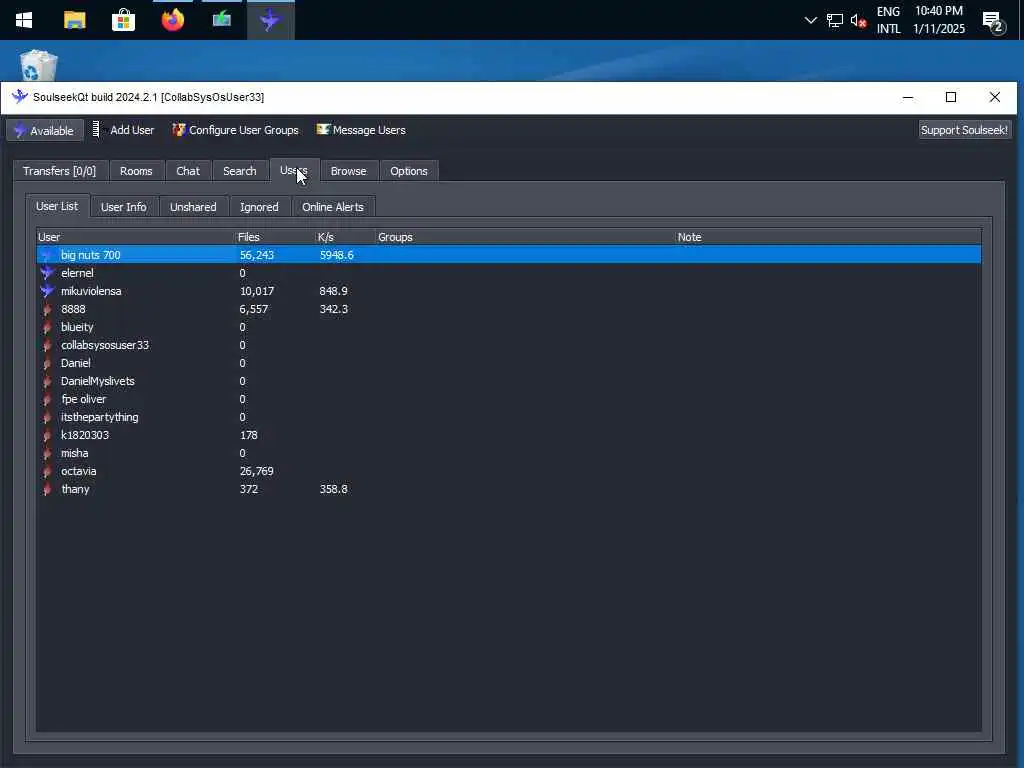This screenshot has width=1024, height=768.
Task: Open the Online Alerts sub-tab
Action: [333, 207]
